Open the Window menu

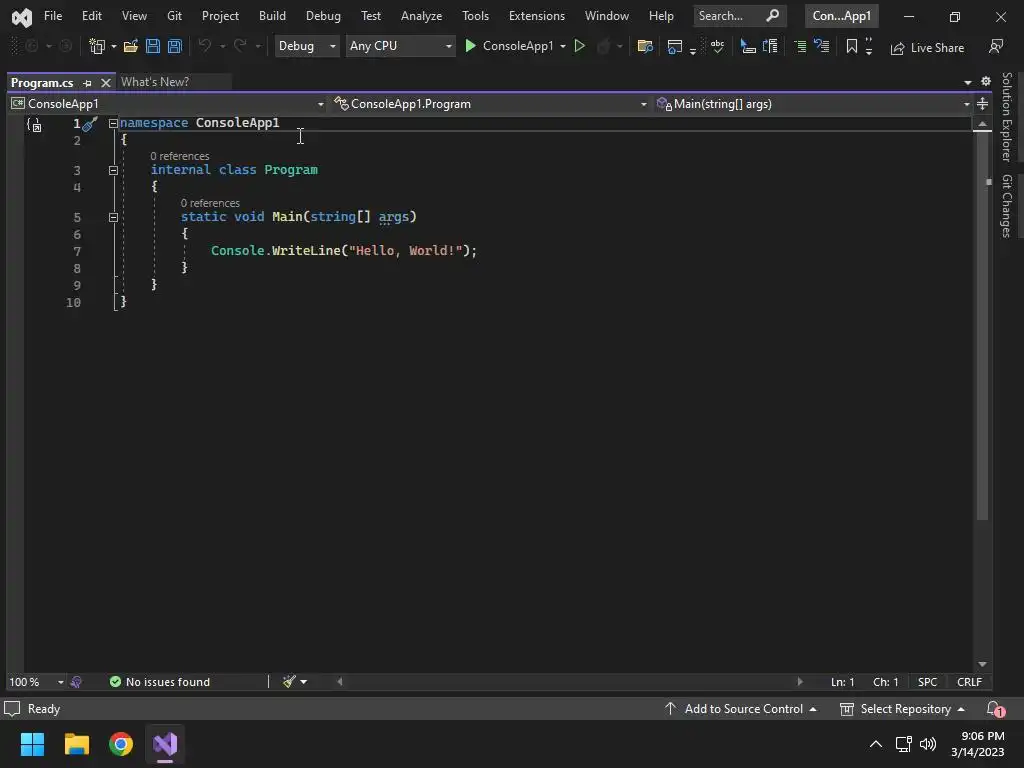tap(607, 16)
